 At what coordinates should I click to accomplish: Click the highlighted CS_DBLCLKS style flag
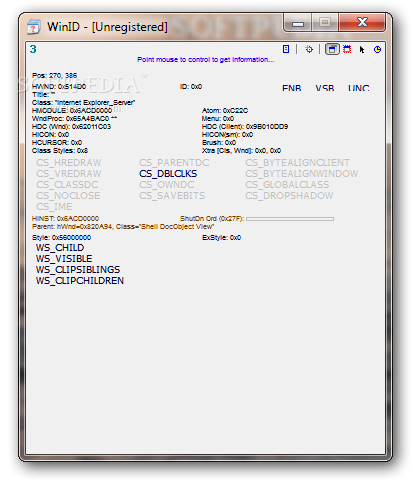click(x=168, y=174)
